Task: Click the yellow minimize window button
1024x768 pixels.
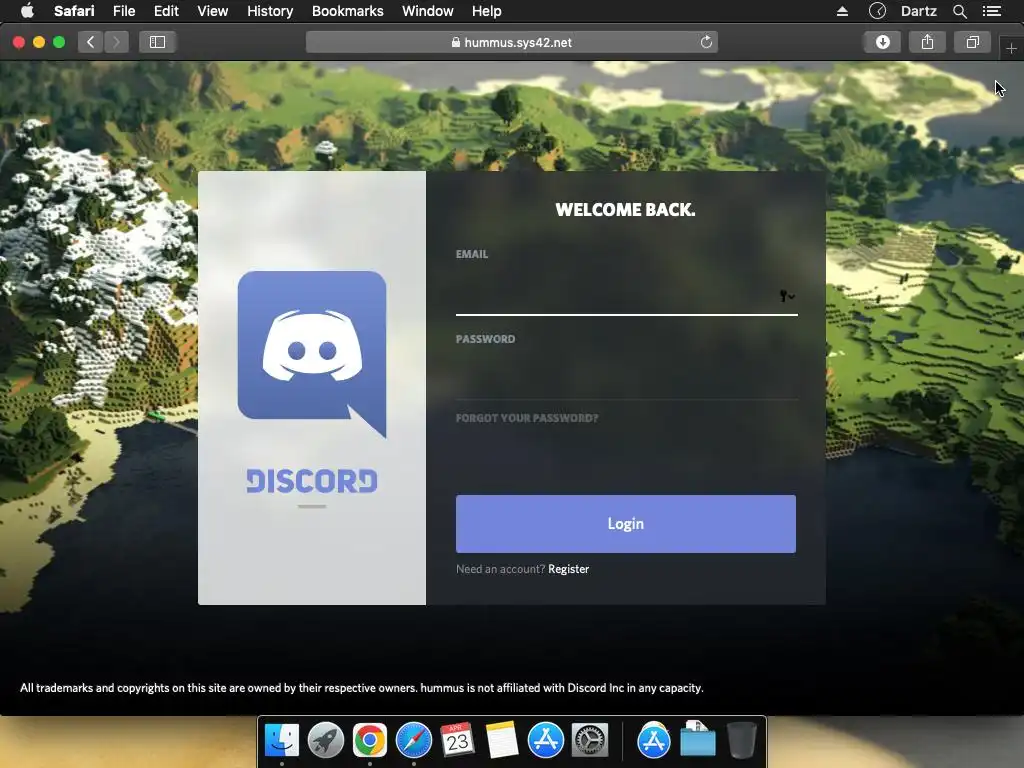Action: [x=39, y=42]
